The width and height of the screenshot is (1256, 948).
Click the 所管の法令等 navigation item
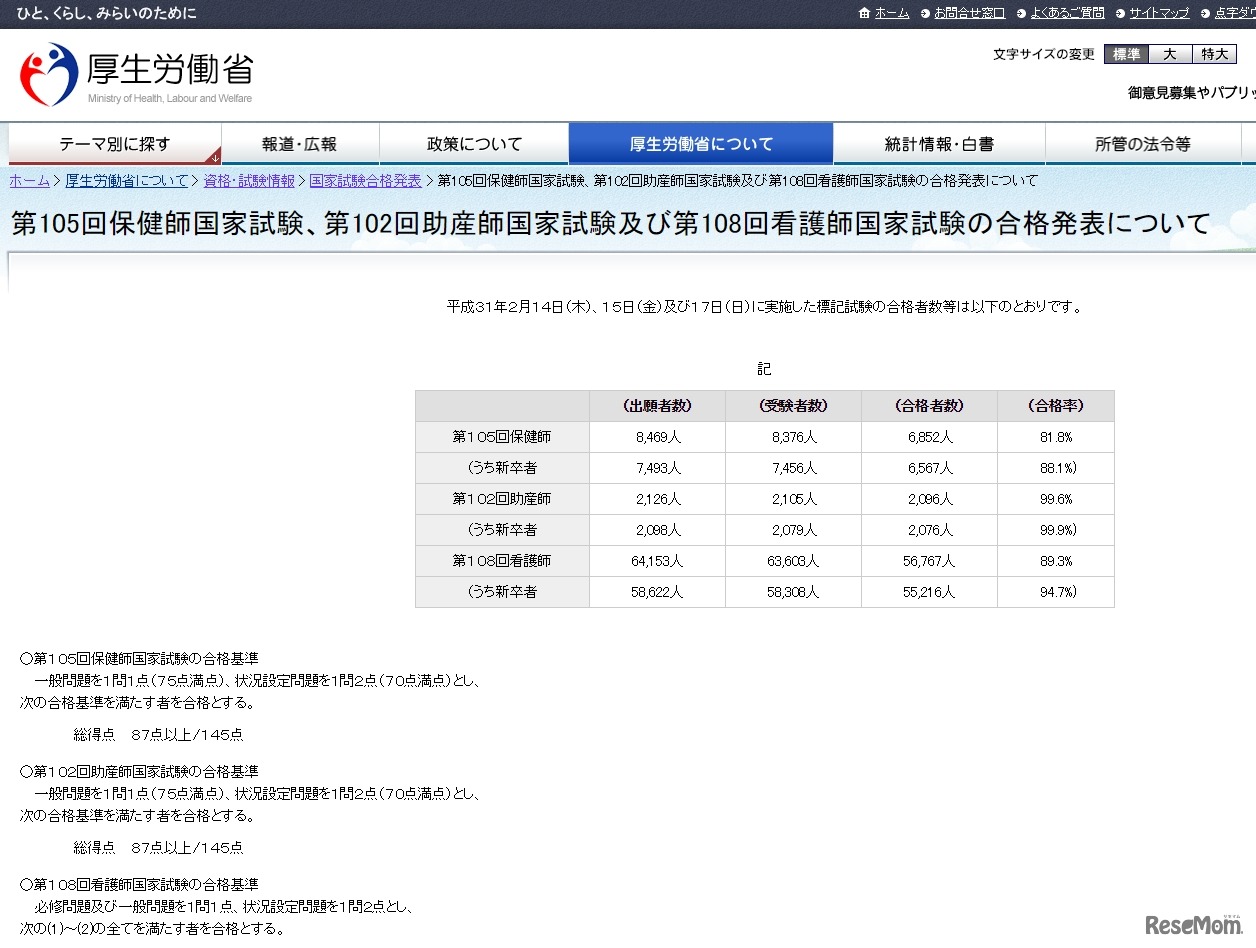coord(1143,143)
